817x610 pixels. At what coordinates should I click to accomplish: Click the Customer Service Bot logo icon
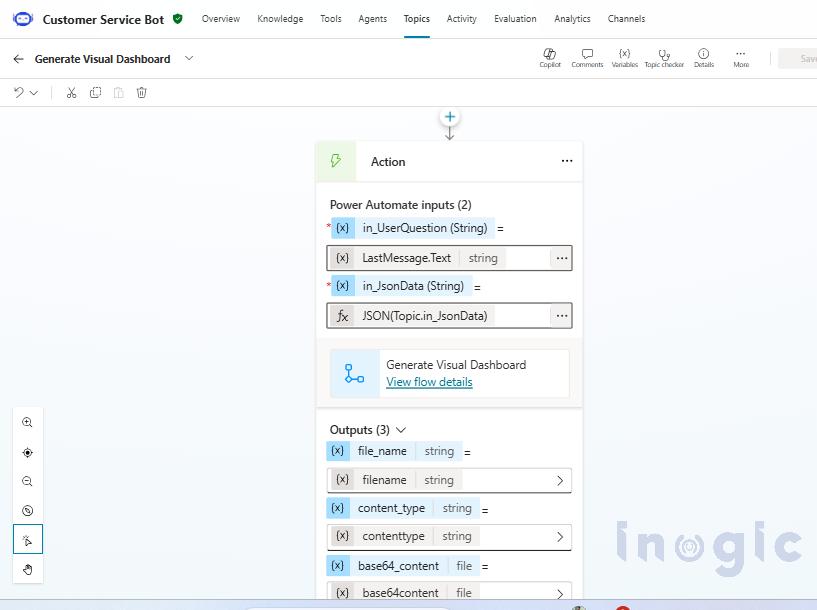click(23, 19)
